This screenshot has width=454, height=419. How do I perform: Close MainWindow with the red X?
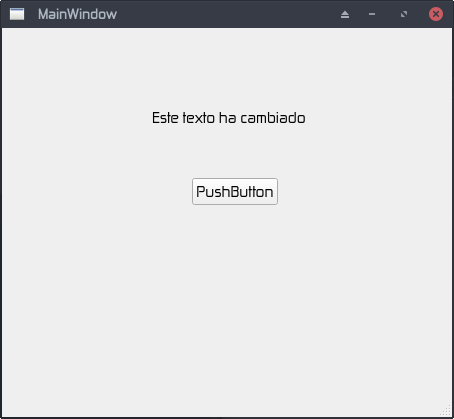click(x=436, y=14)
